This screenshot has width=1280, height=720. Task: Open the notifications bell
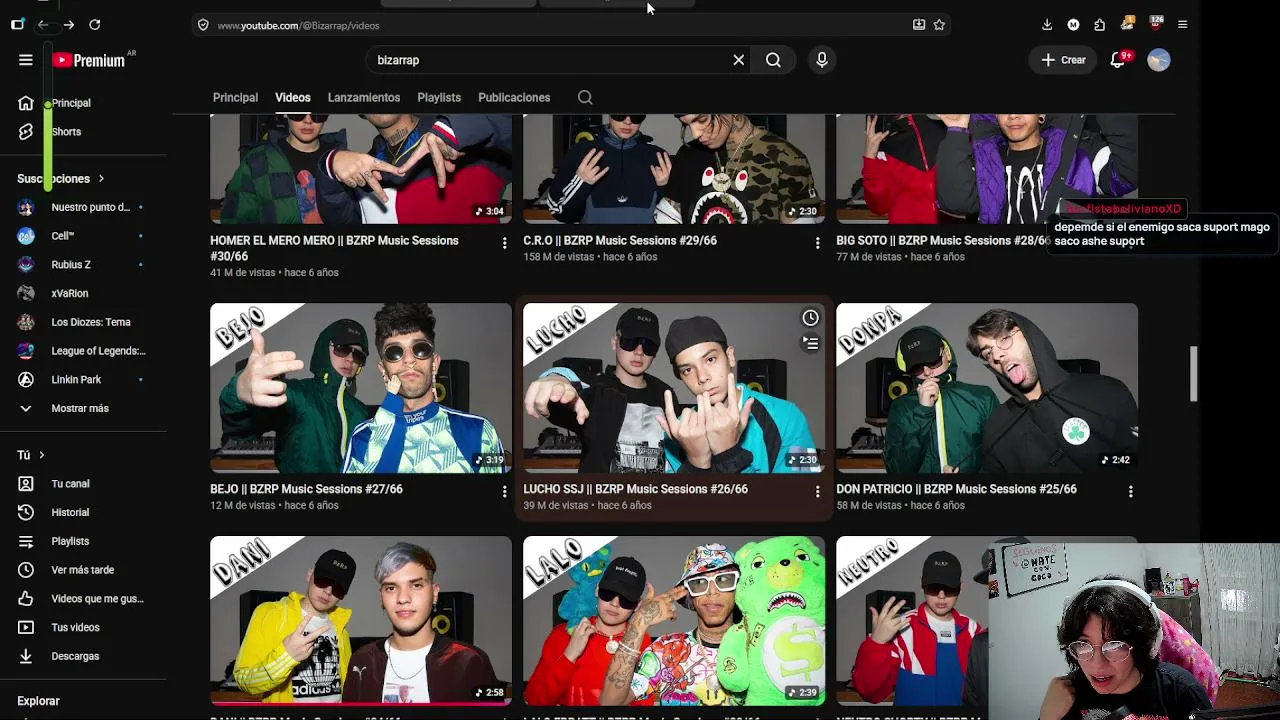1118,60
